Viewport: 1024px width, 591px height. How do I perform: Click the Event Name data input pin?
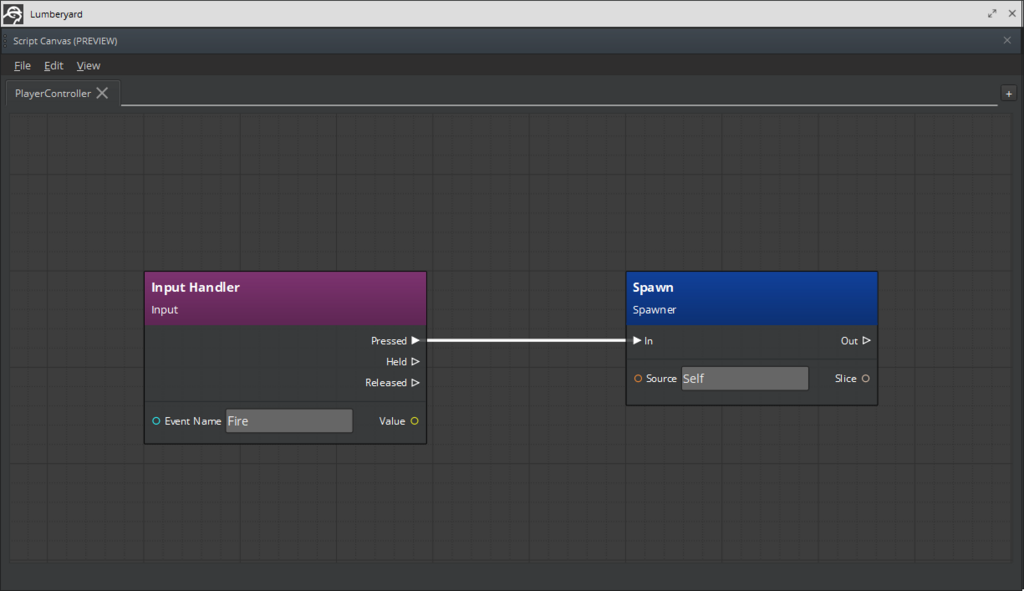tap(156, 421)
